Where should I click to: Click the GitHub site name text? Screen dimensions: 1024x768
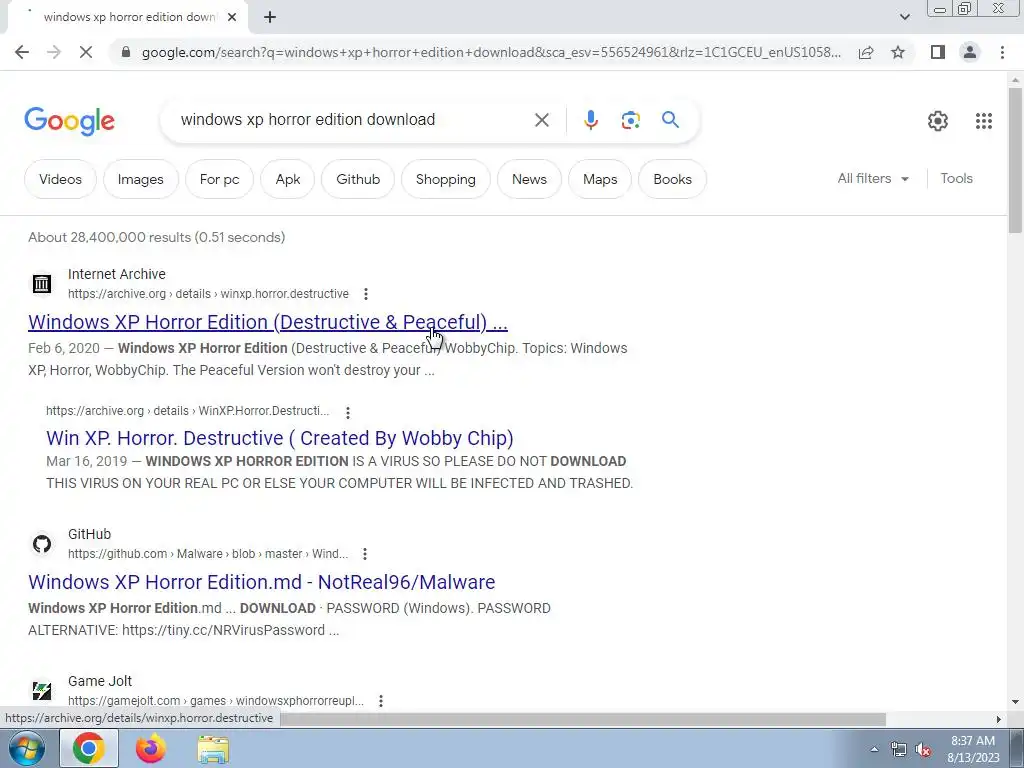pyautogui.click(x=89, y=534)
